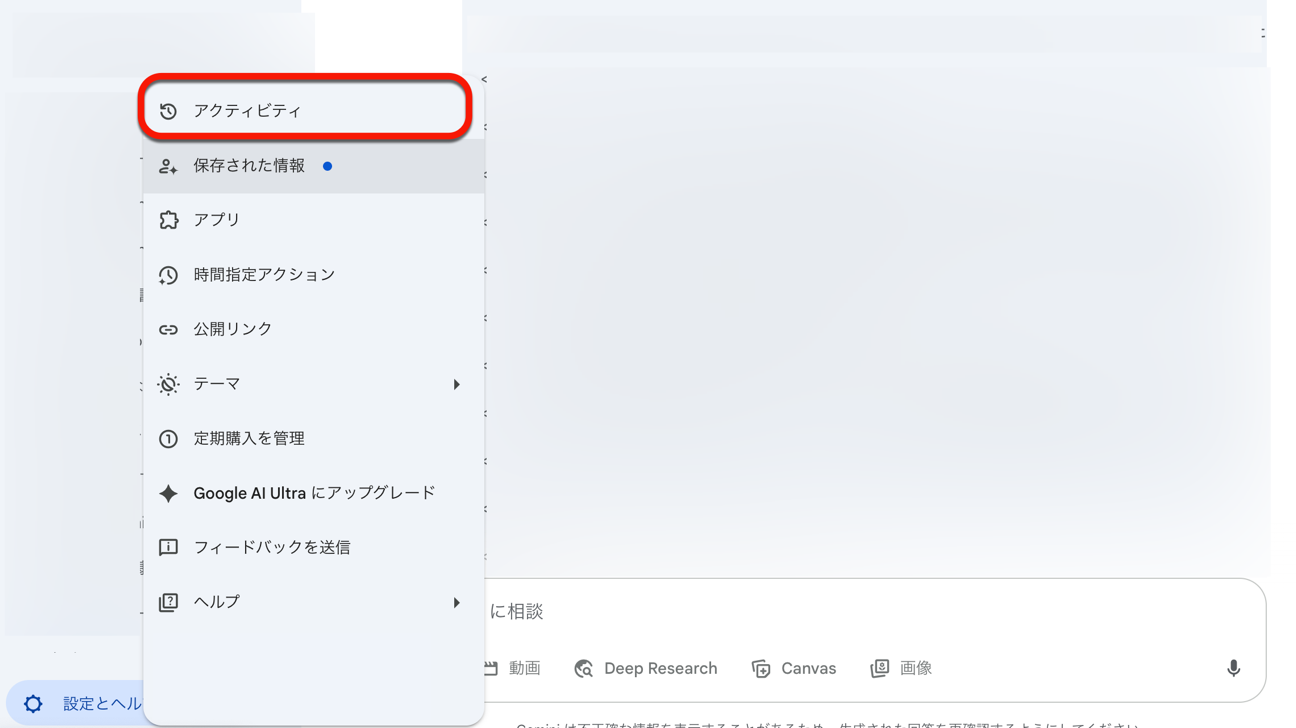Expand the テーマ submenu arrow
1296x728 pixels.
[x=456, y=384]
